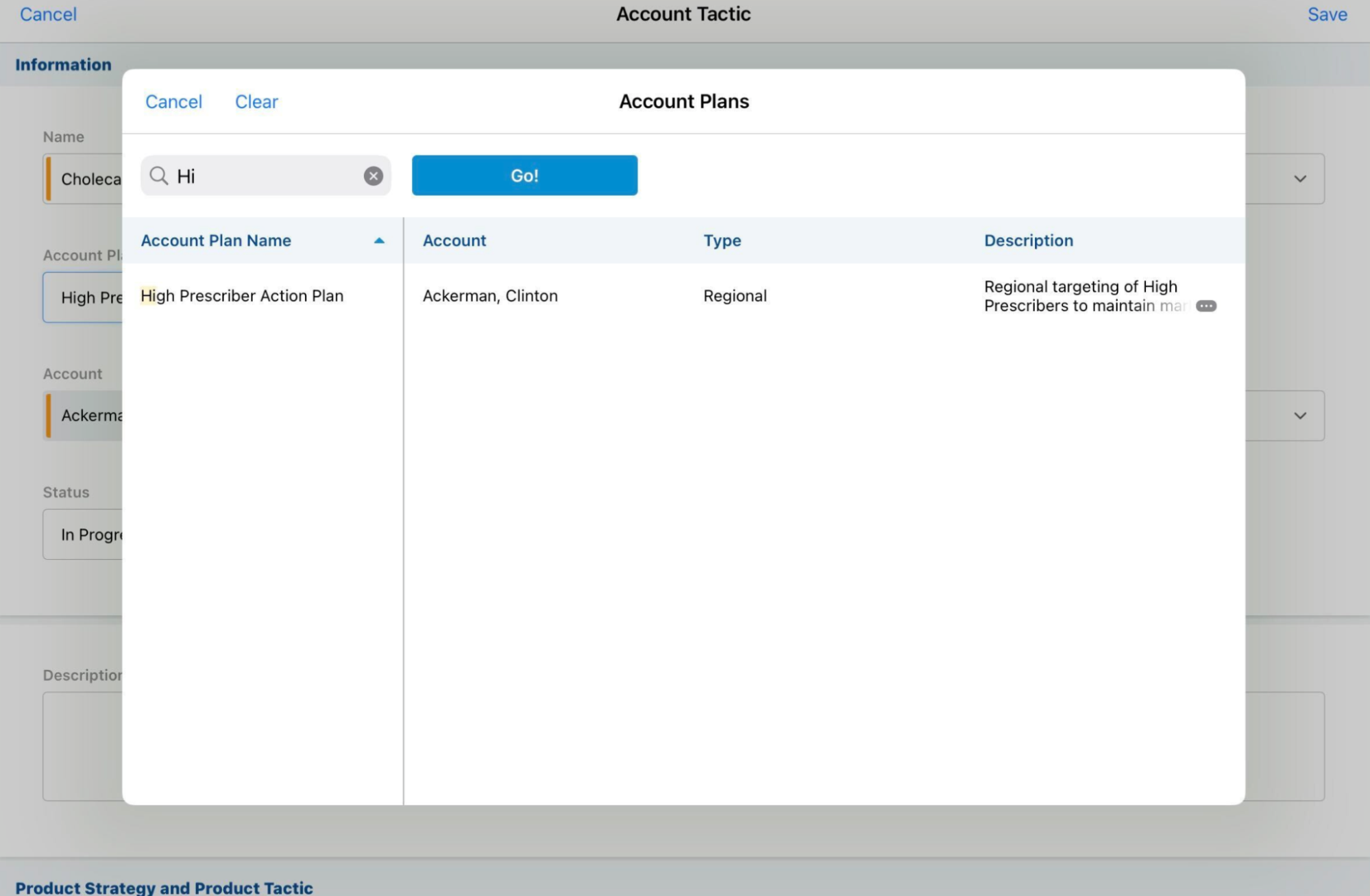Click Save on Account Tactic page
1370x896 pixels.
click(1327, 14)
